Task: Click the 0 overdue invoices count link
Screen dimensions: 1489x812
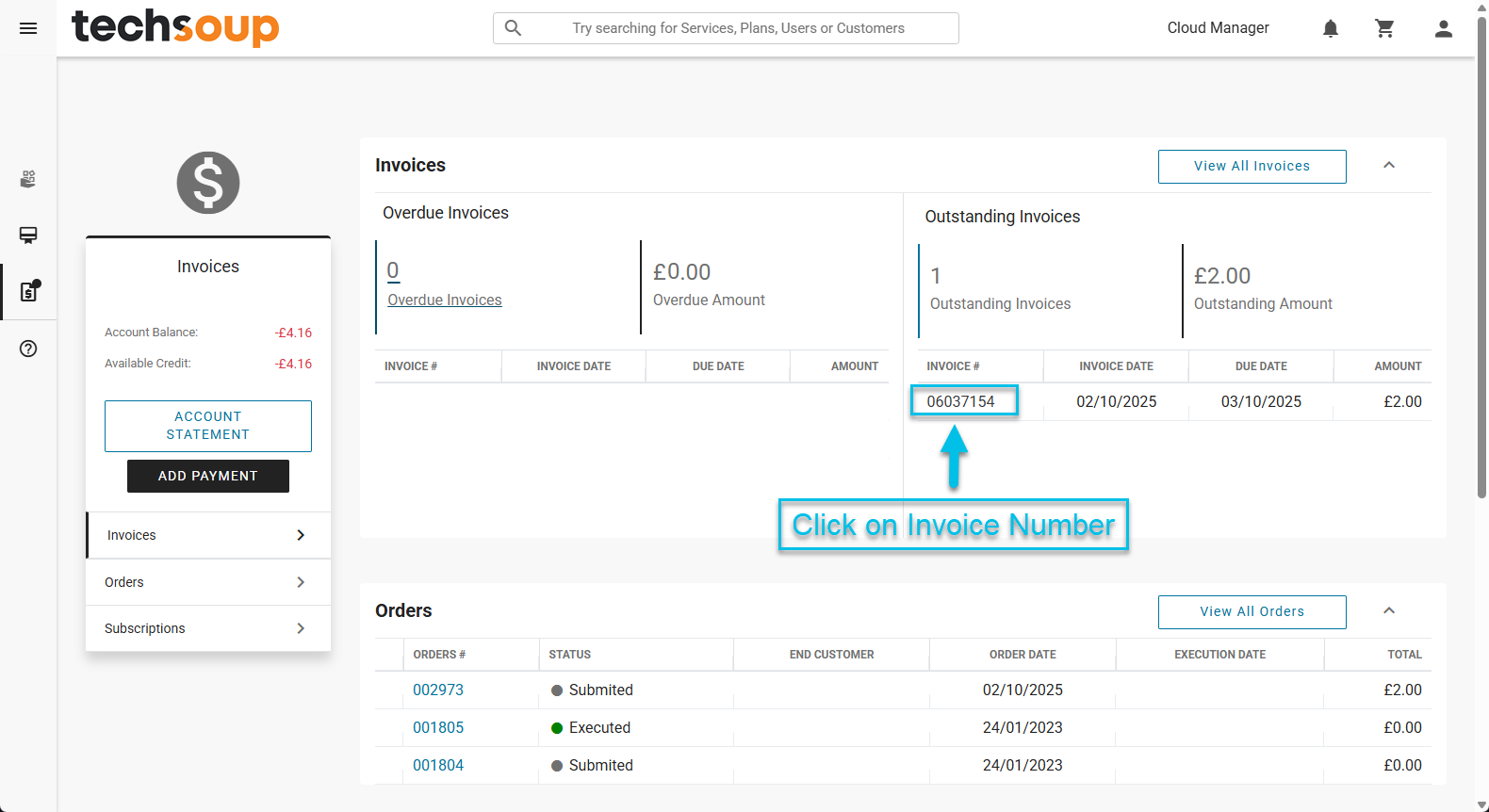Action: tap(393, 271)
